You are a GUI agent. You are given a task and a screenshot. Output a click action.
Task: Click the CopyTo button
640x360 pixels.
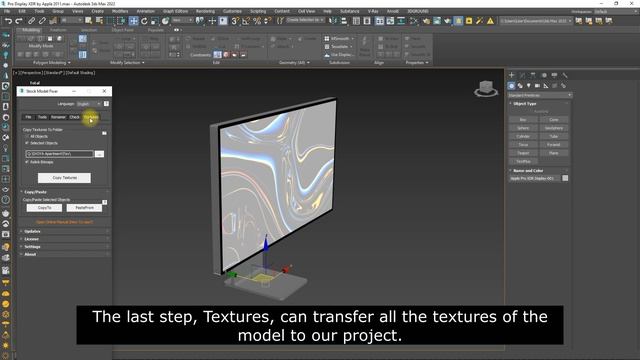pos(44,208)
